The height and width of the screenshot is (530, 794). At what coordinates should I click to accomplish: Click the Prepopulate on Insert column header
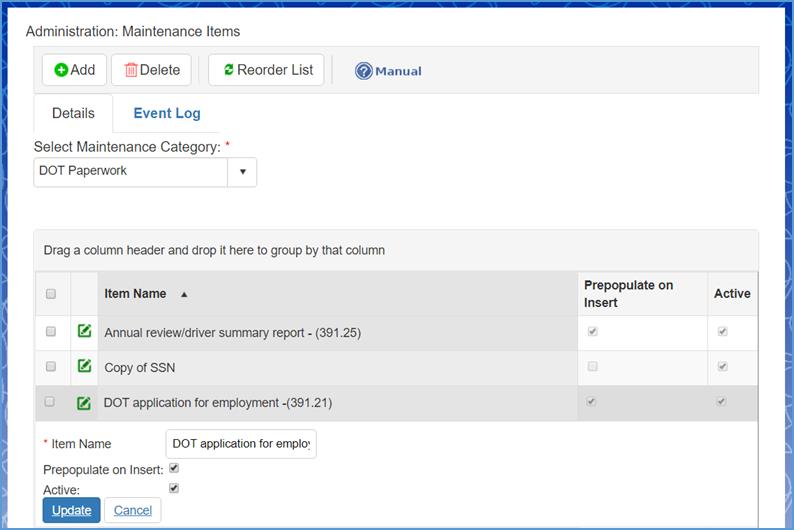coord(628,293)
